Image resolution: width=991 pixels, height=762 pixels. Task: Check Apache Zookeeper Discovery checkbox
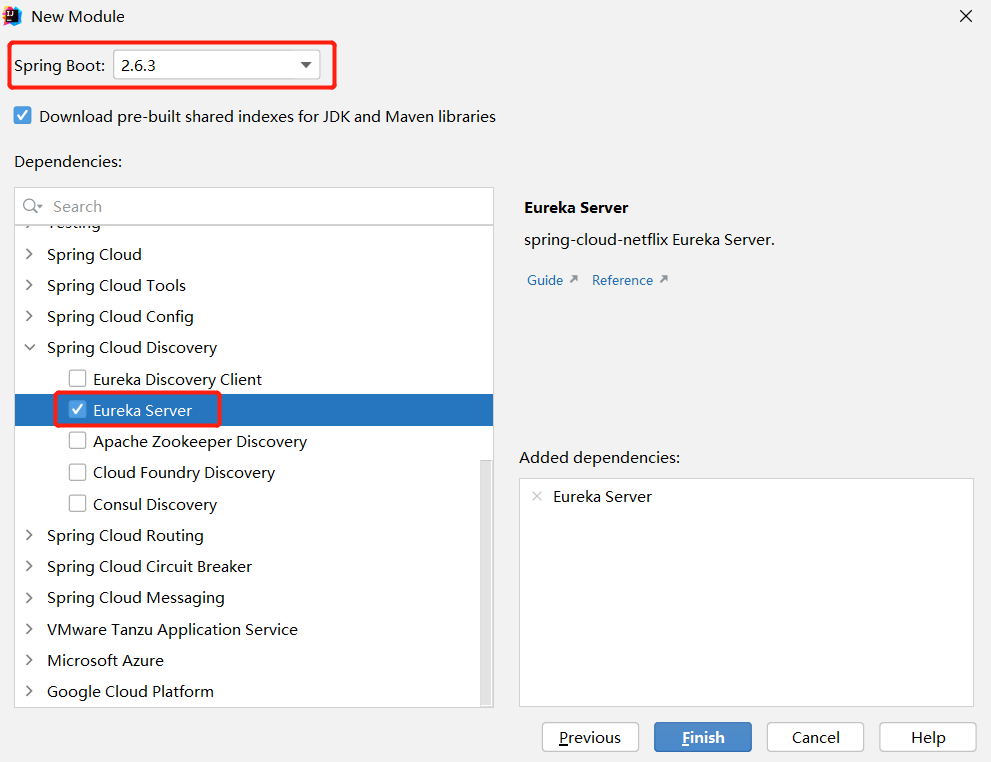(x=77, y=440)
